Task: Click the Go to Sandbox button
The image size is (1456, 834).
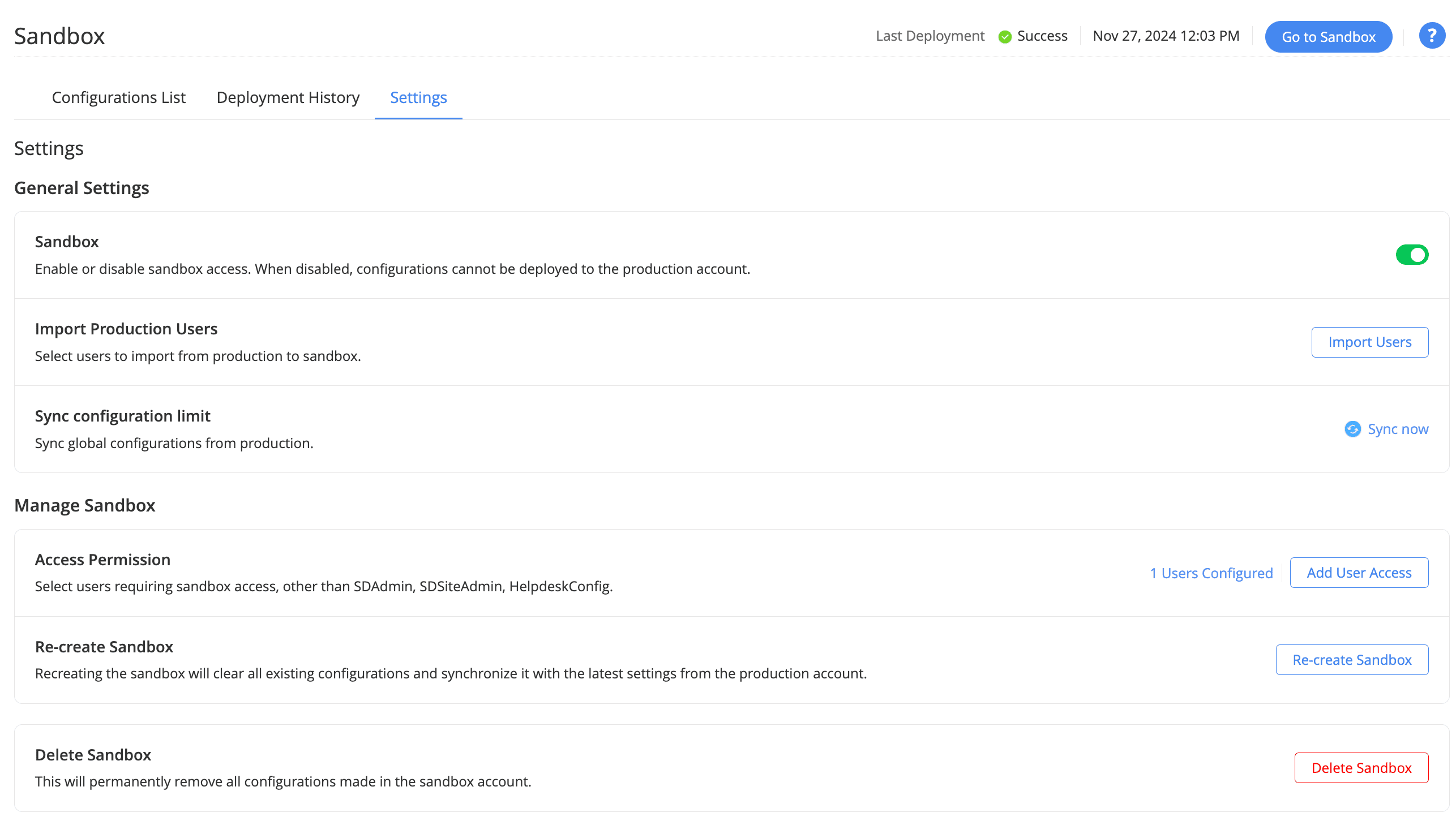Action: (1327, 37)
